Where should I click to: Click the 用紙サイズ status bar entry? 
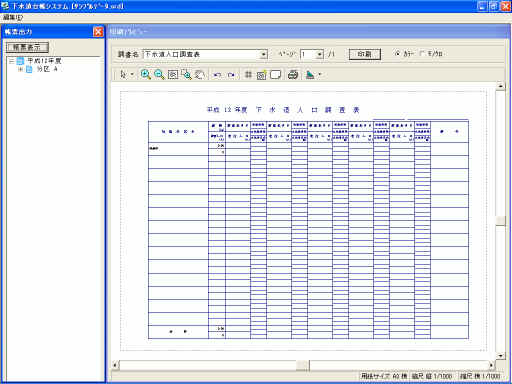pyautogui.click(x=384, y=376)
